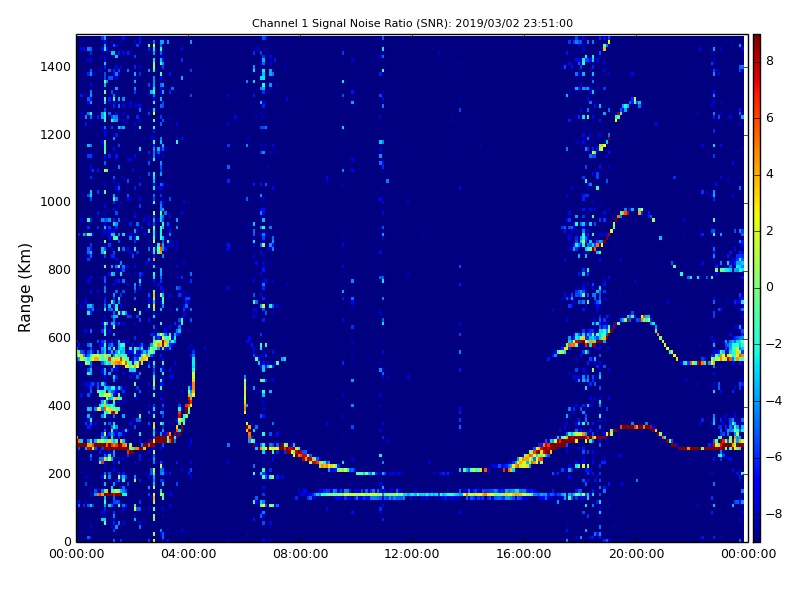Click the colorbar label 4
The height and width of the screenshot is (600, 800).
point(770,174)
